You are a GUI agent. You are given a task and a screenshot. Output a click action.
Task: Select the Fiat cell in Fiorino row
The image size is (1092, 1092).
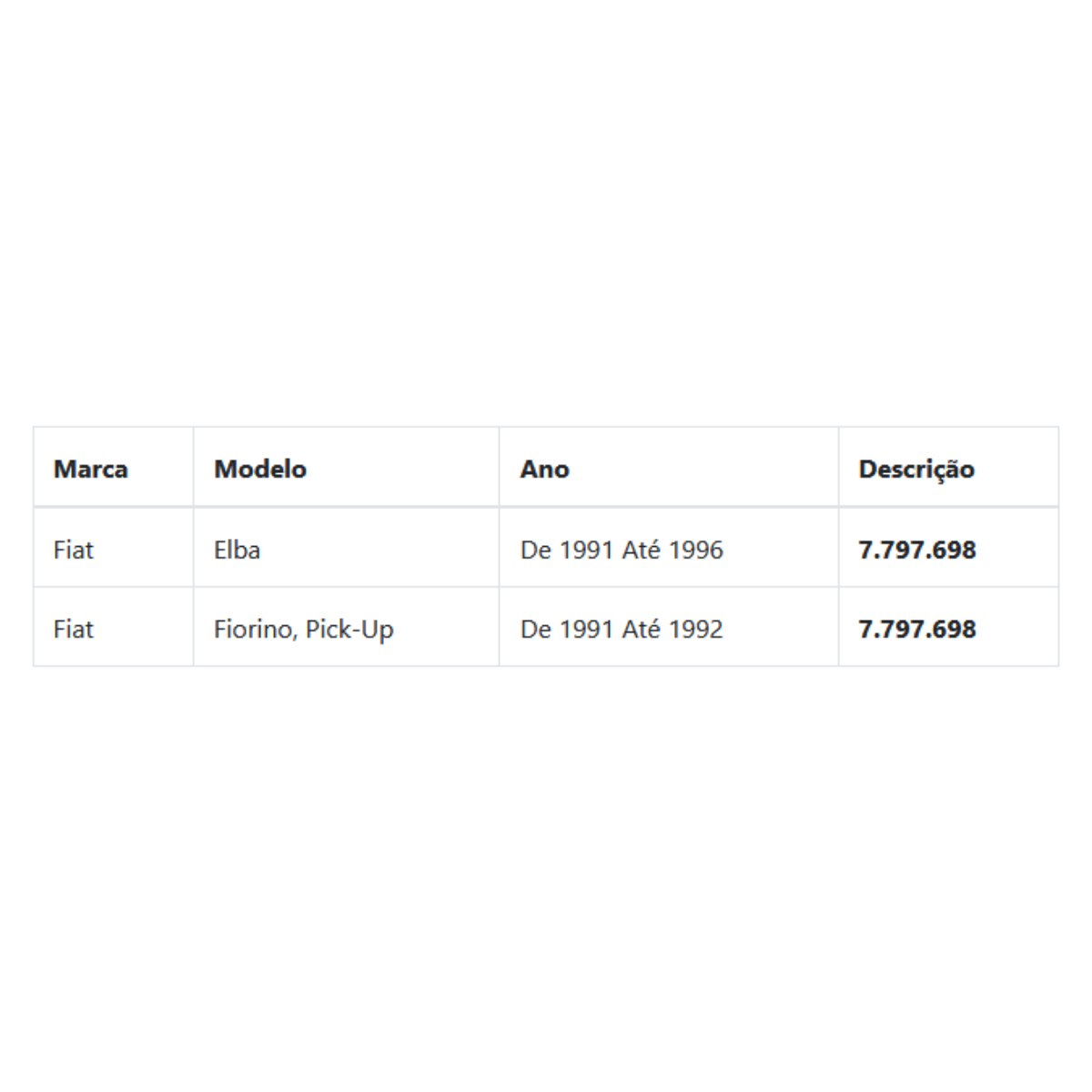tap(113, 627)
